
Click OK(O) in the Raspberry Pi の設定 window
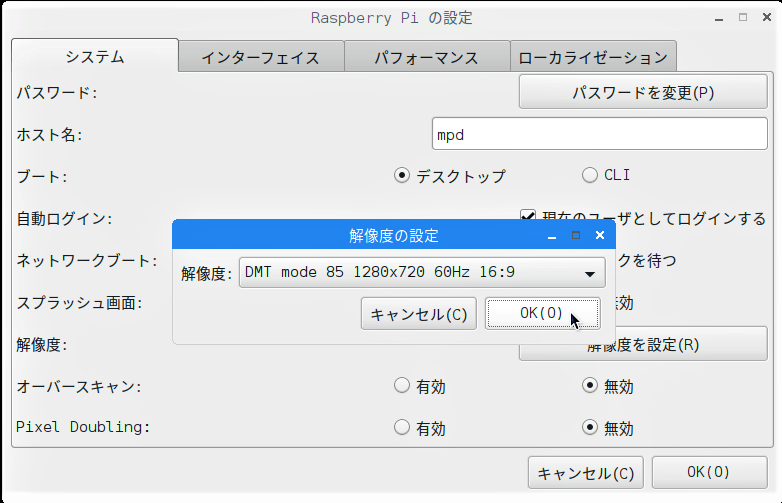click(709, 472)
